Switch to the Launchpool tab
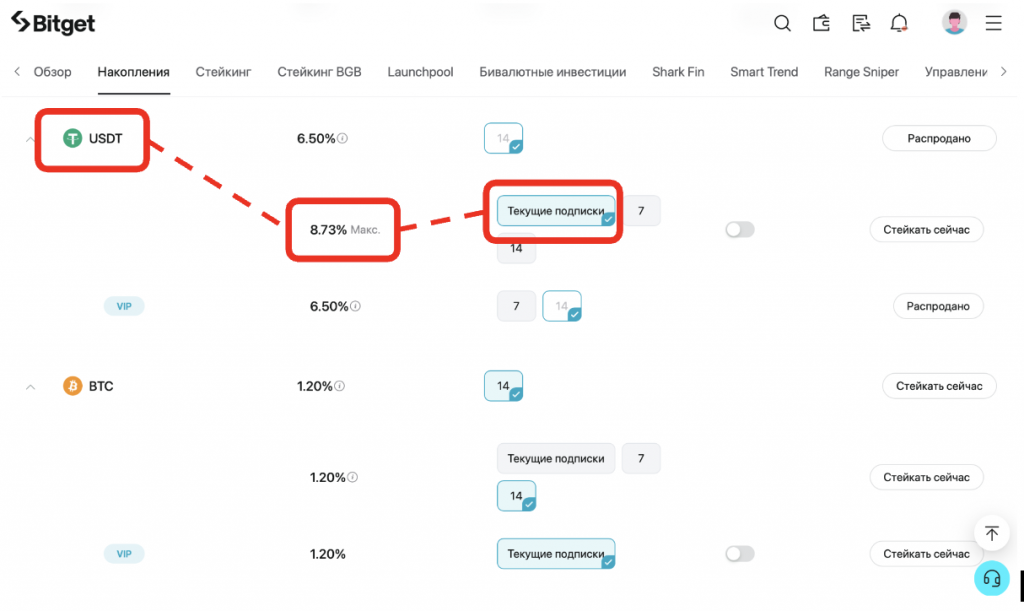1024x611 pixels. (x=420, y=72)
